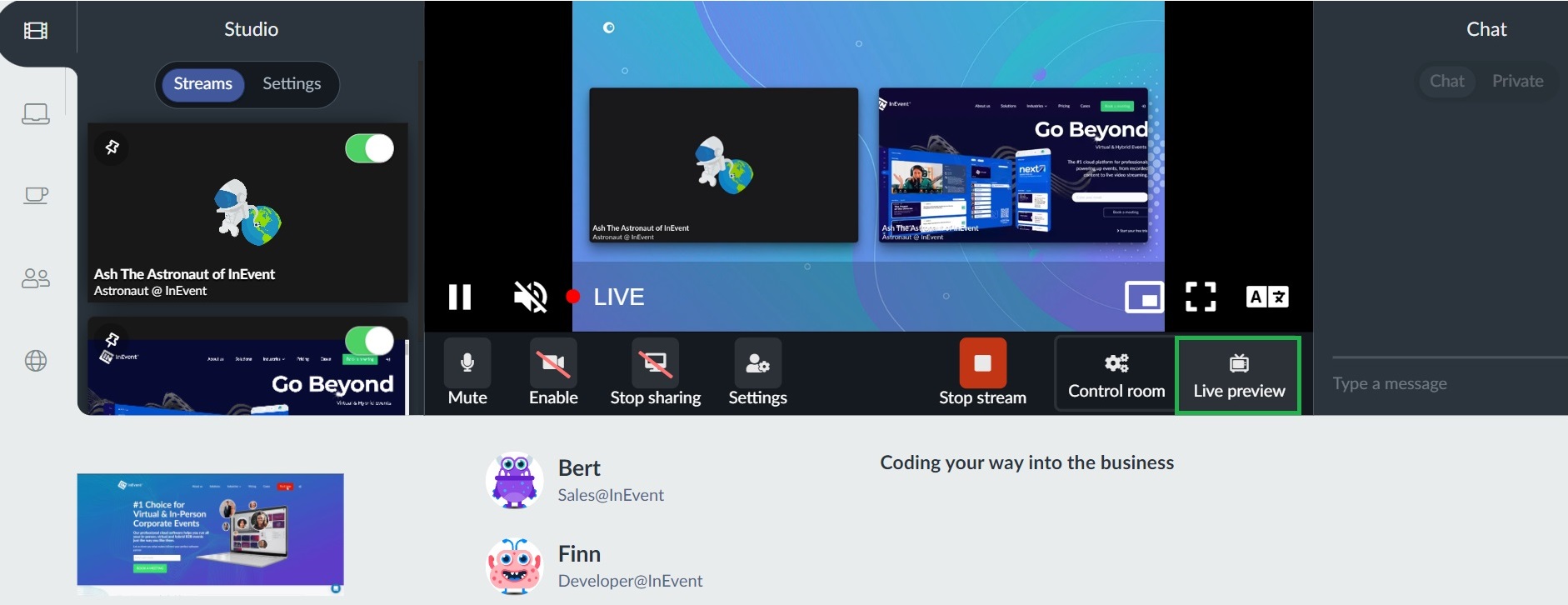Stop the stream
The image size is (1568, 605).
coord(982,373)
